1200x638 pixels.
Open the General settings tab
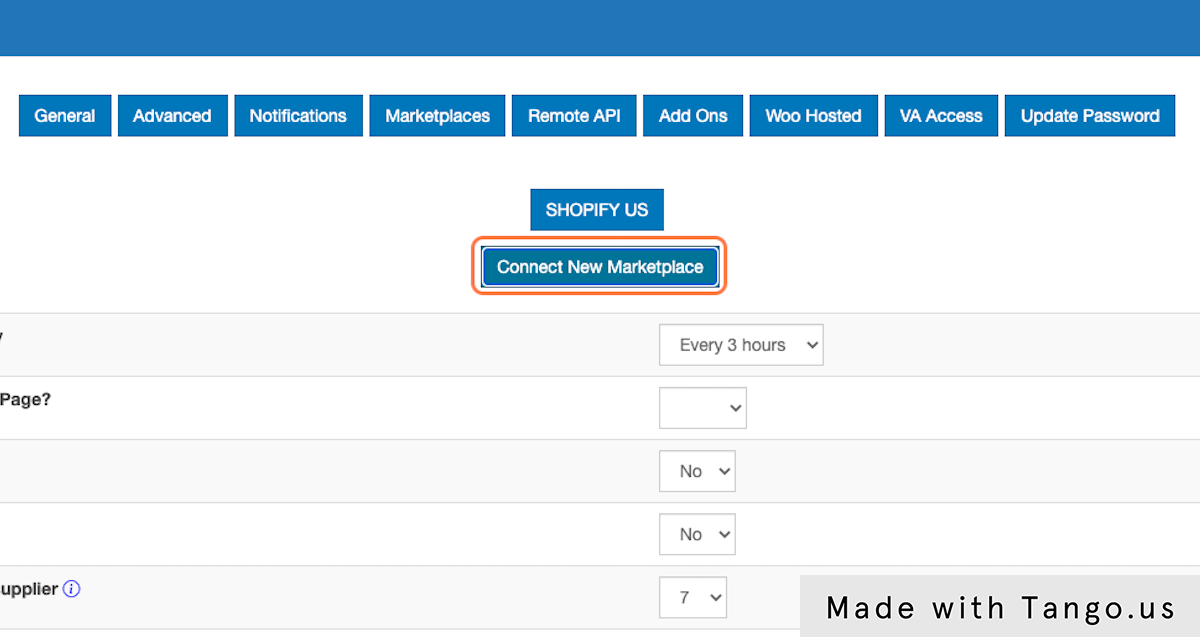tap(65, 116)
